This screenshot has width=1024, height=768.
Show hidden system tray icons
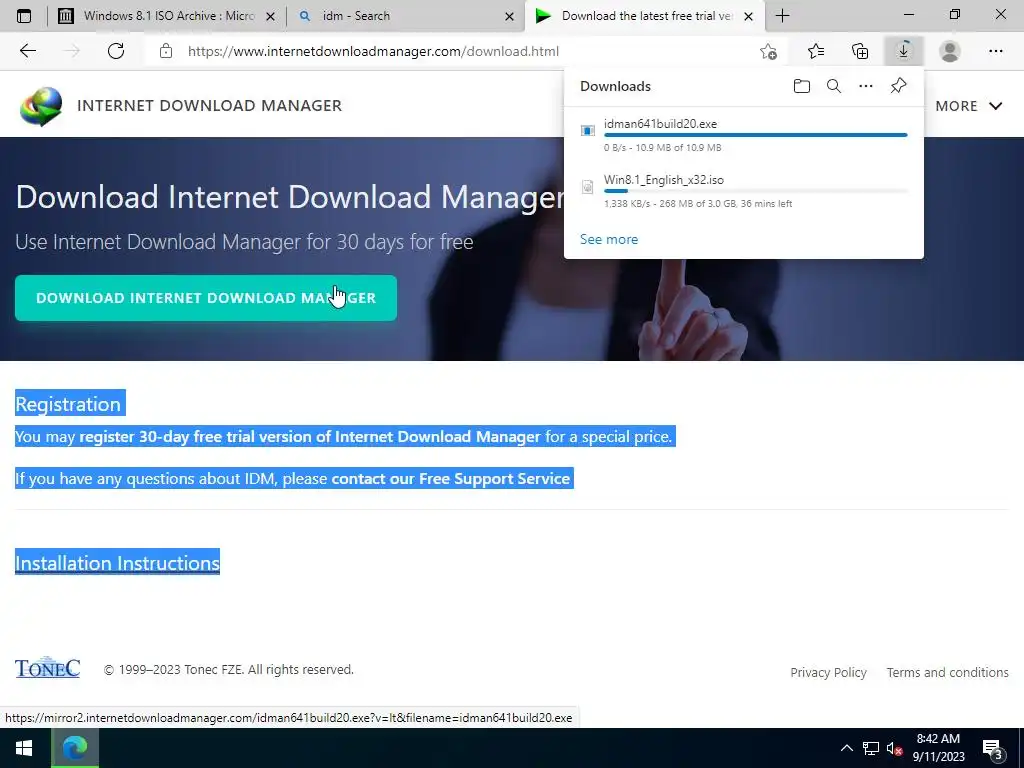pos(846,748)
